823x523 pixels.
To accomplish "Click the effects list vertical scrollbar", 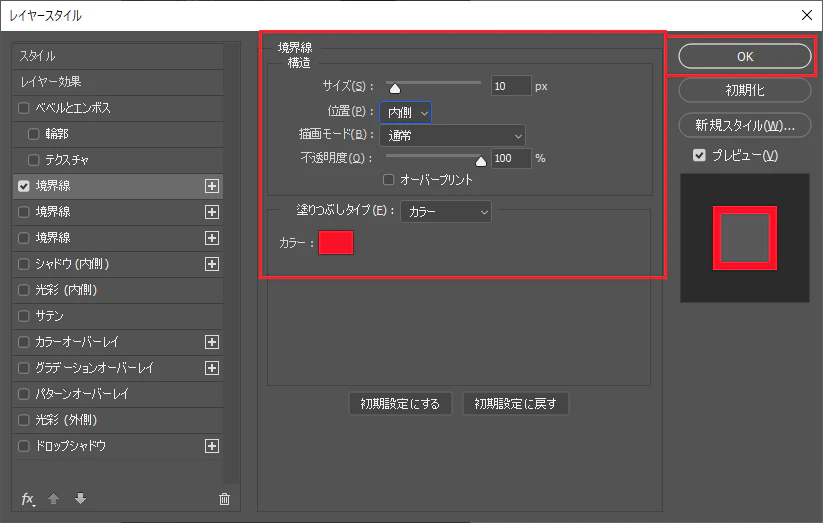I will coord(231,263).
